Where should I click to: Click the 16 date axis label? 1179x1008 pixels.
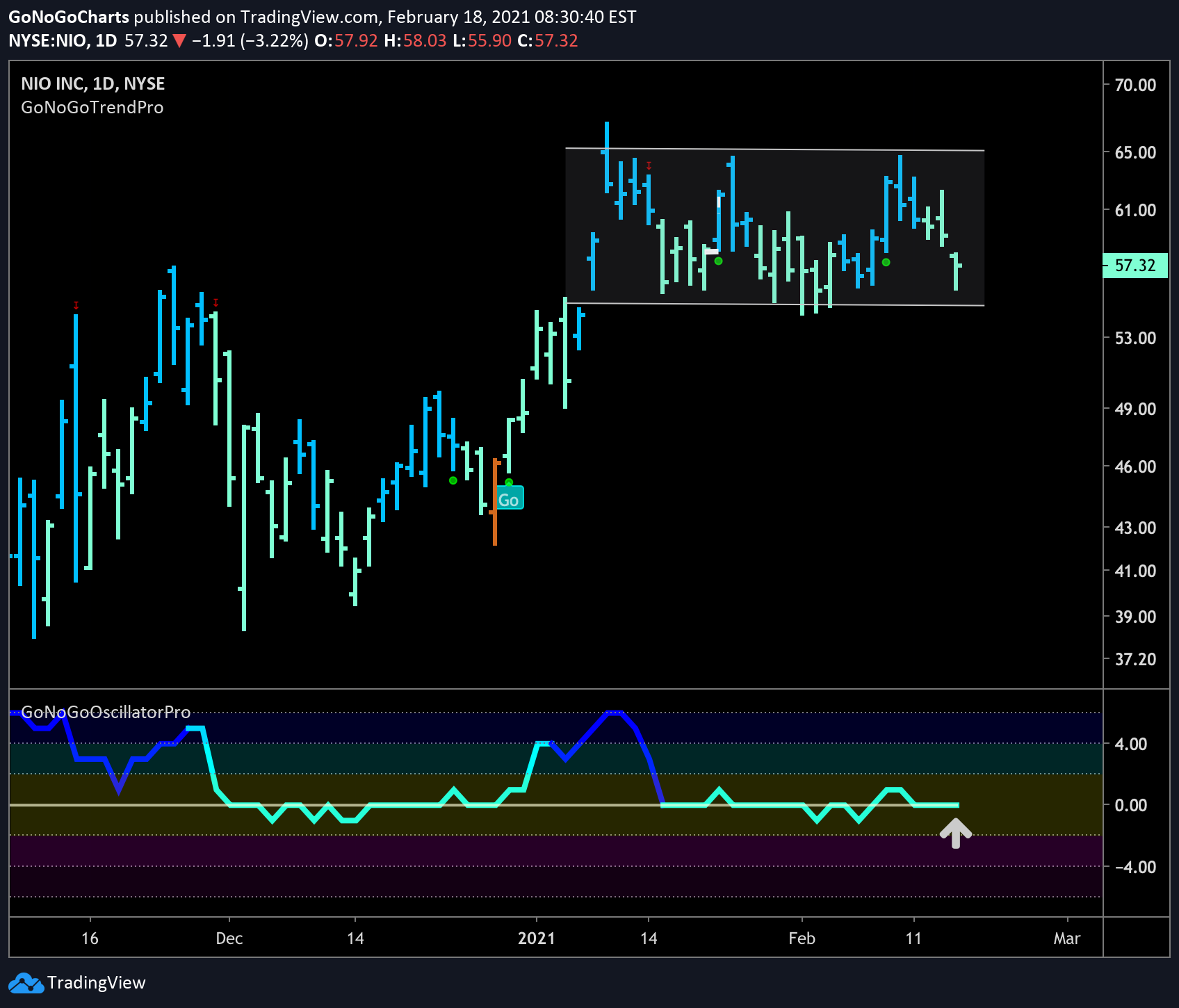[x=90, y=939]
